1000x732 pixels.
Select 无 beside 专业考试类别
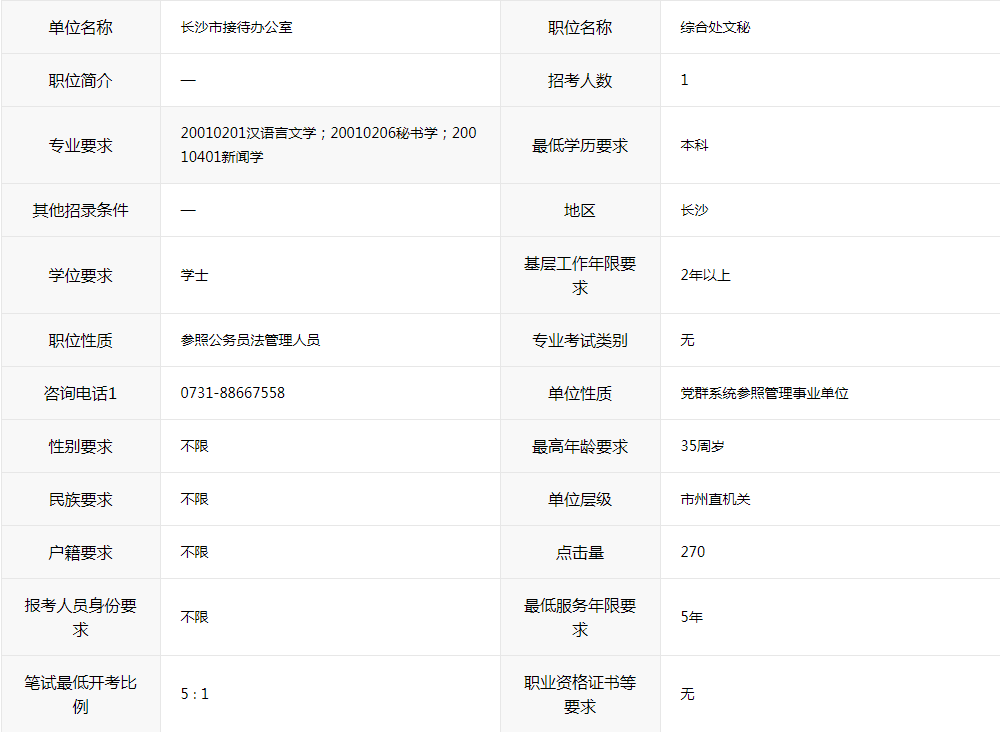click(x=687, y=340)
